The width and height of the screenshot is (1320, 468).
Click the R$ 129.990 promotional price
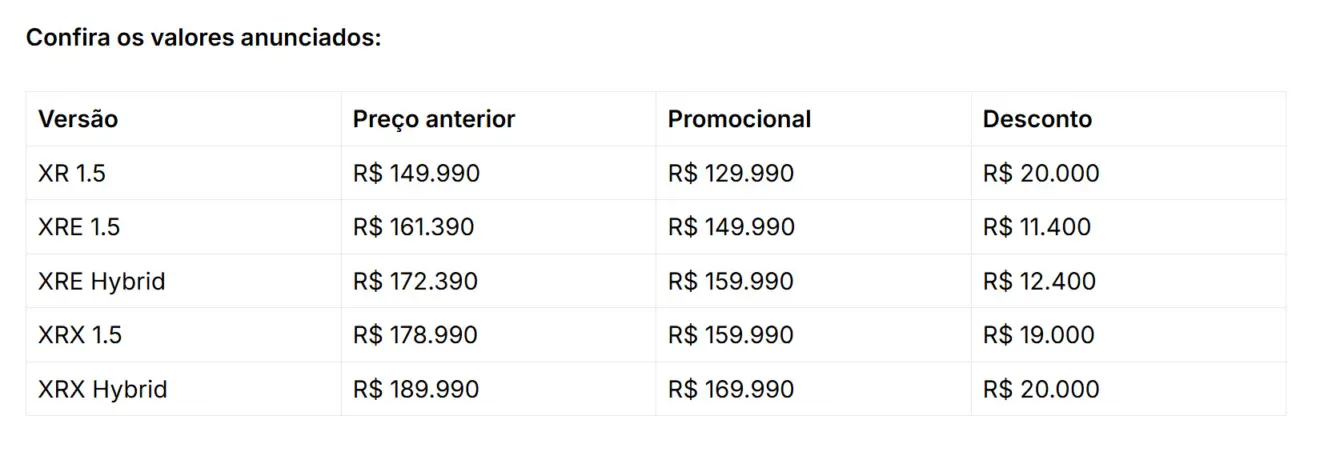pos(731,173)
